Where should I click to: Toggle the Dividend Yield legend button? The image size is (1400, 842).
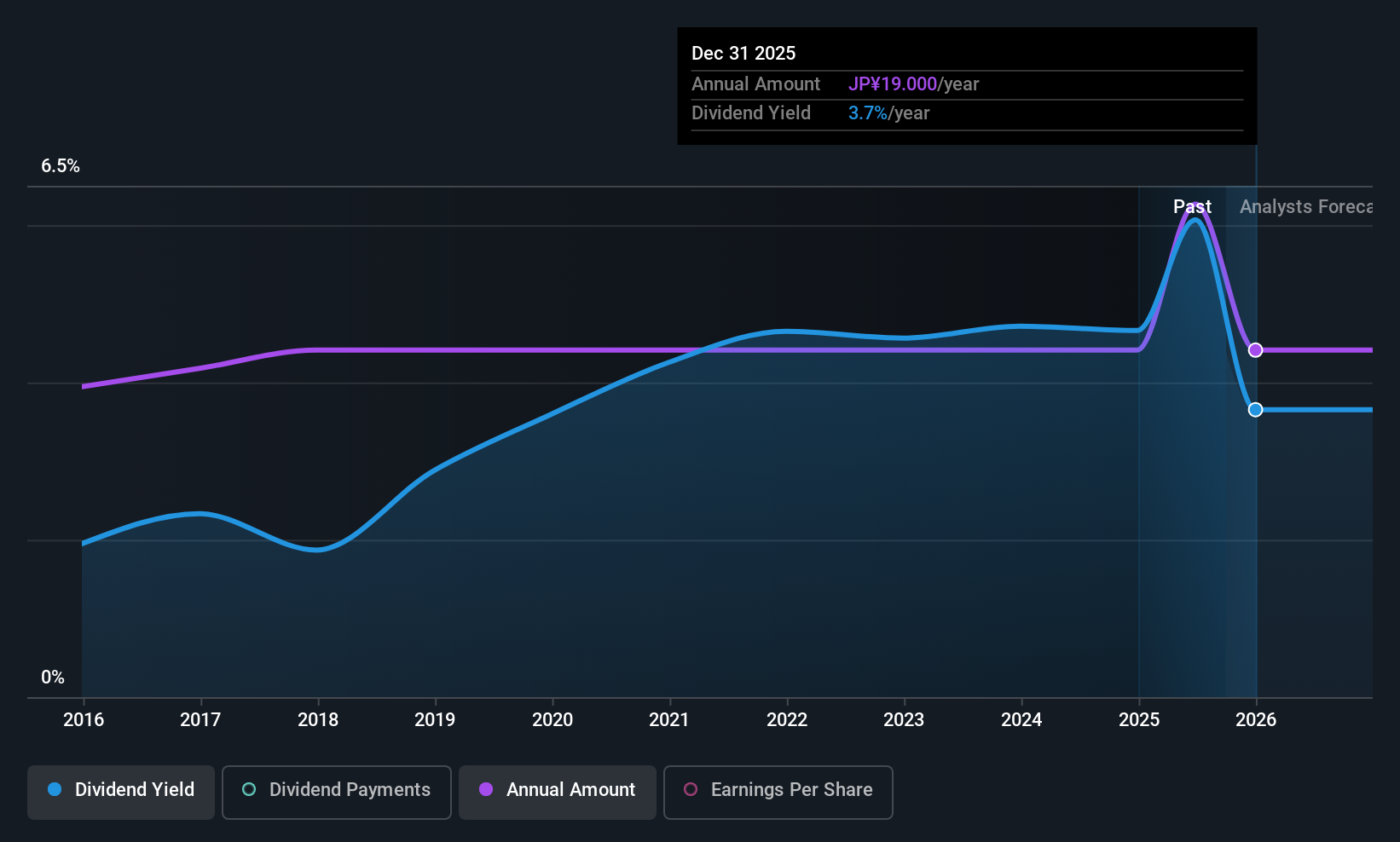(121, 792)
